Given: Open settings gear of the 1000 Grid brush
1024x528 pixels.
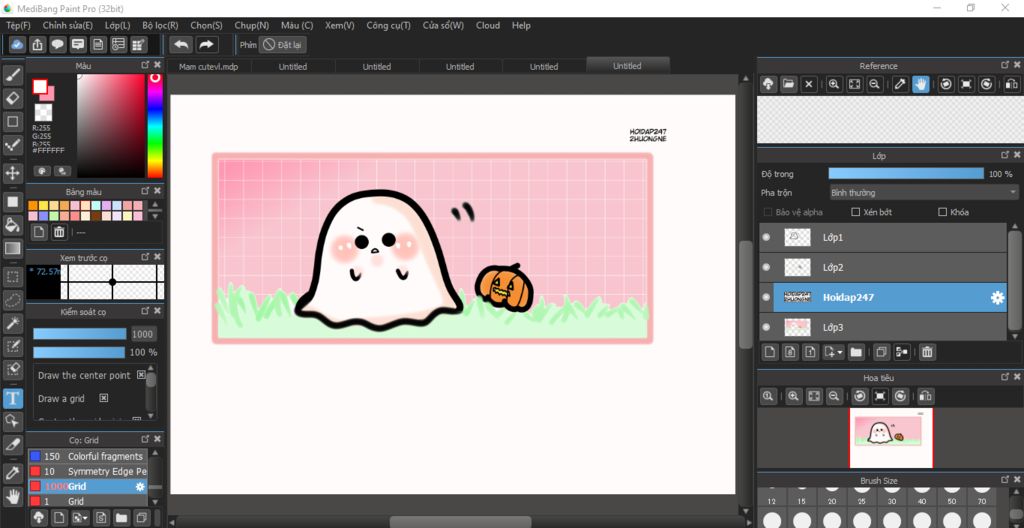Looking at the screenshot, I should pos(140,487).
